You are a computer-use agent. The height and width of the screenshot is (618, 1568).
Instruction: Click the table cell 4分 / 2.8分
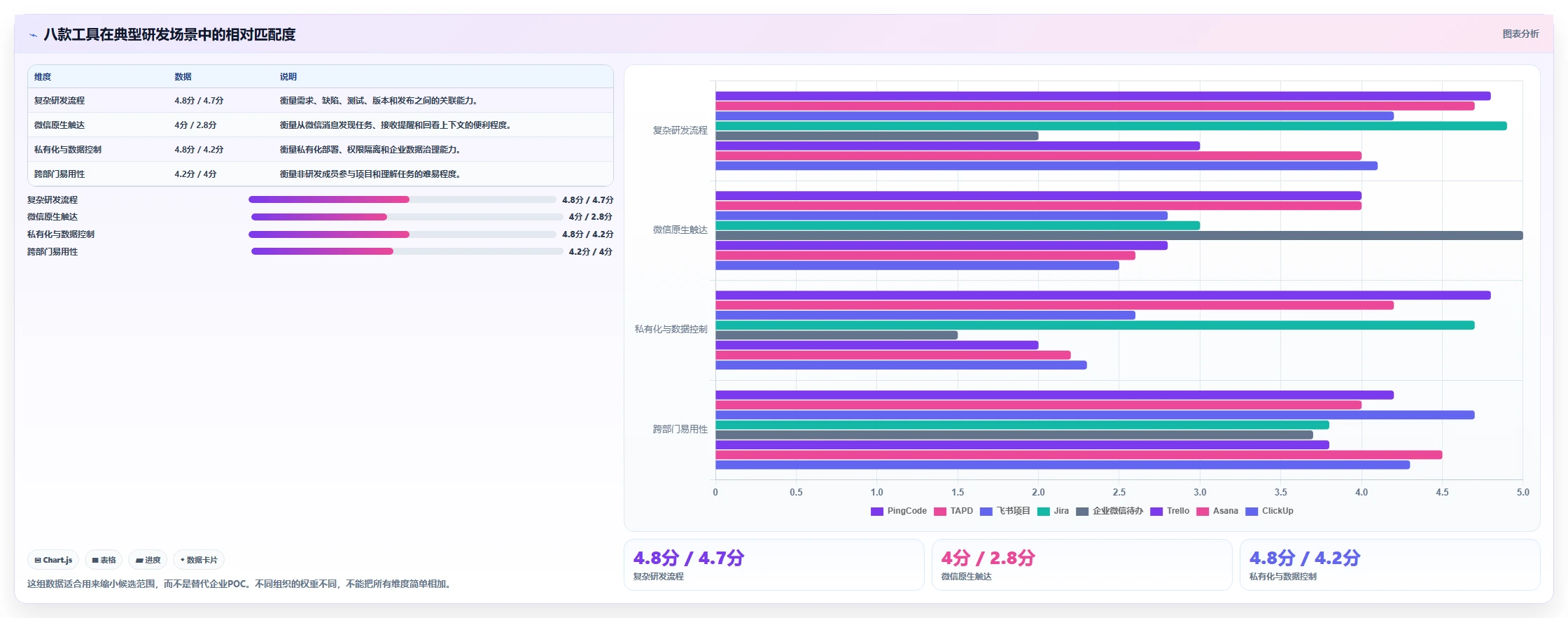[x=195, y=125]
